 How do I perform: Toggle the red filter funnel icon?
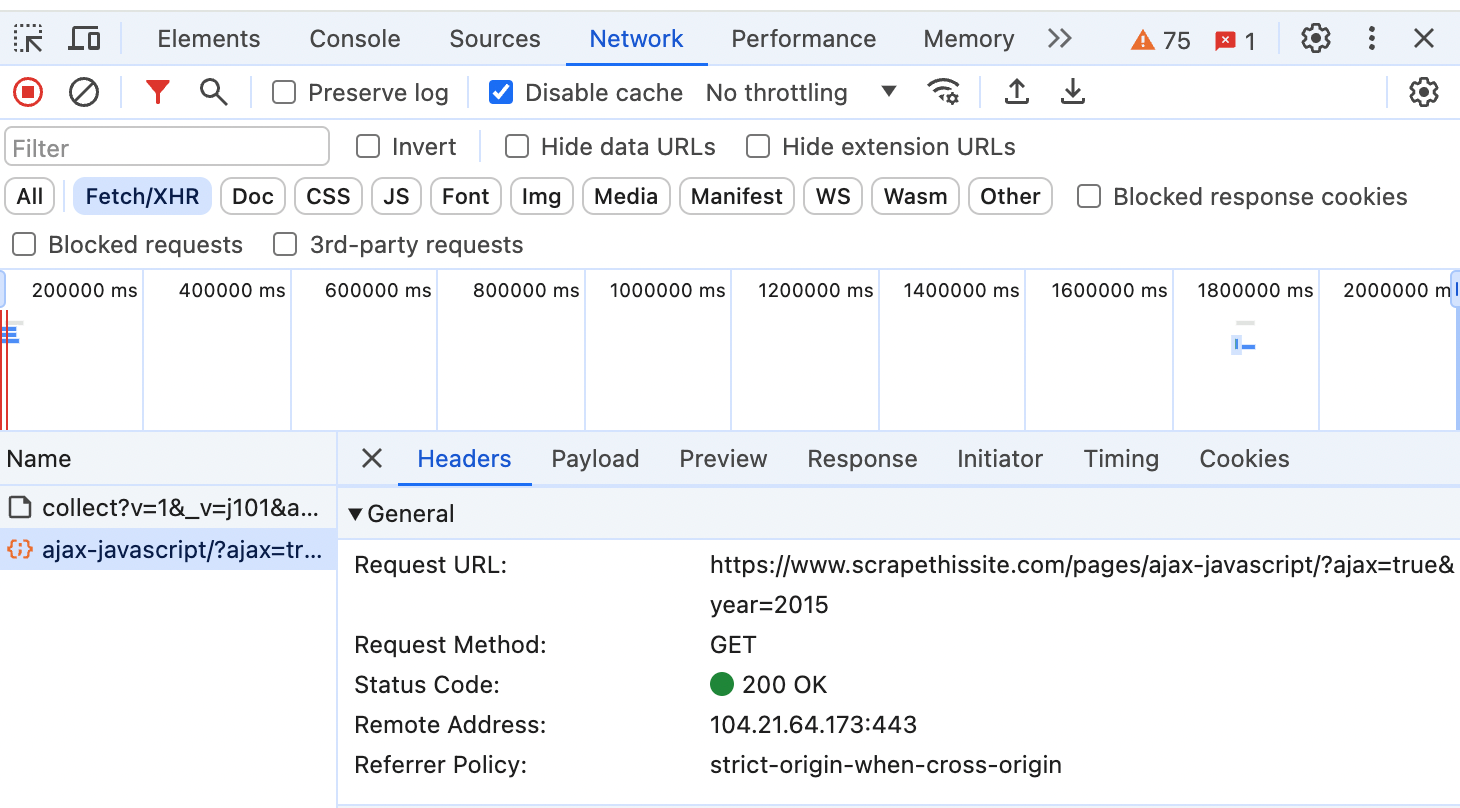(x=157, y=93)
